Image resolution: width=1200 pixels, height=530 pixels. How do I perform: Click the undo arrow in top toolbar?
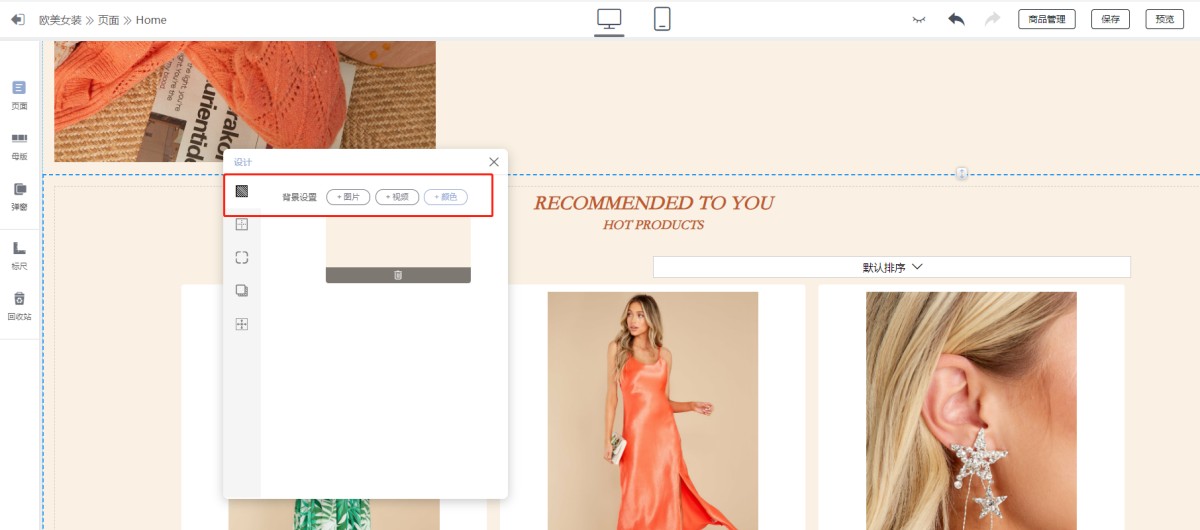tap(956, 19)
